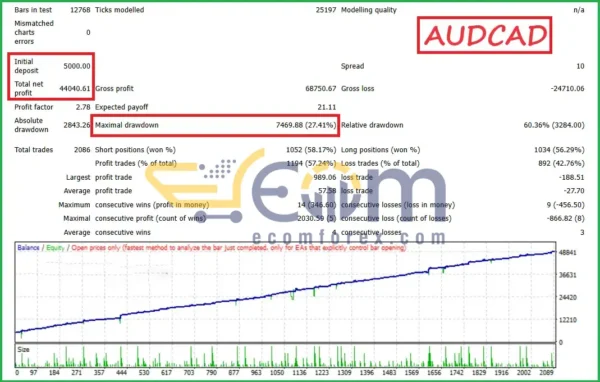Click the 'Mismatched charts errors' label

click(34, 33)
